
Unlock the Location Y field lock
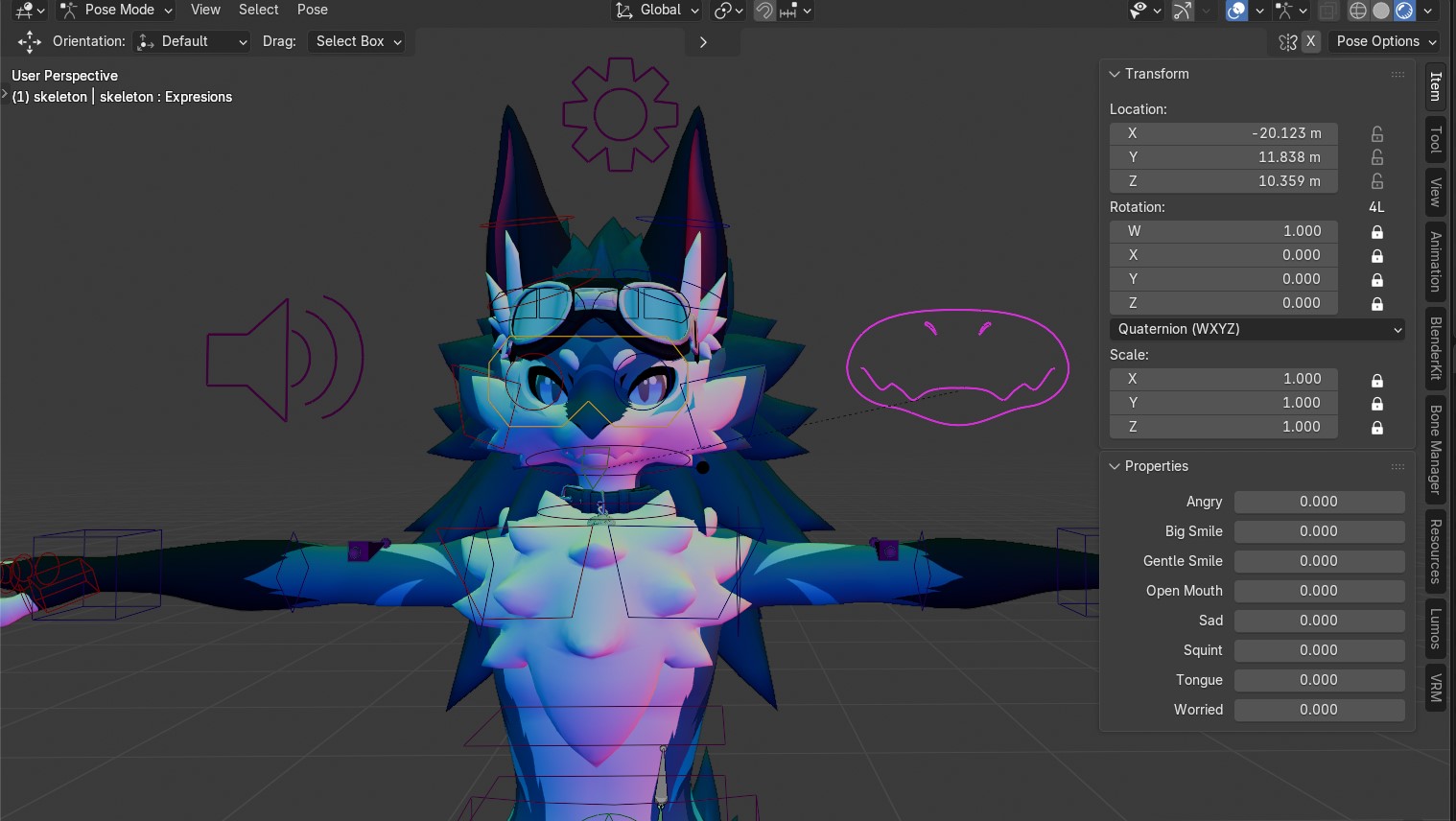[1376, 157]
